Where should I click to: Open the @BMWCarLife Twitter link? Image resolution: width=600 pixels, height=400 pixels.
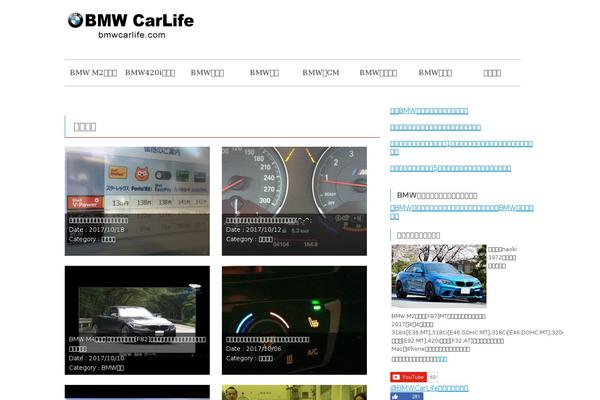click(x=429, y=388)
